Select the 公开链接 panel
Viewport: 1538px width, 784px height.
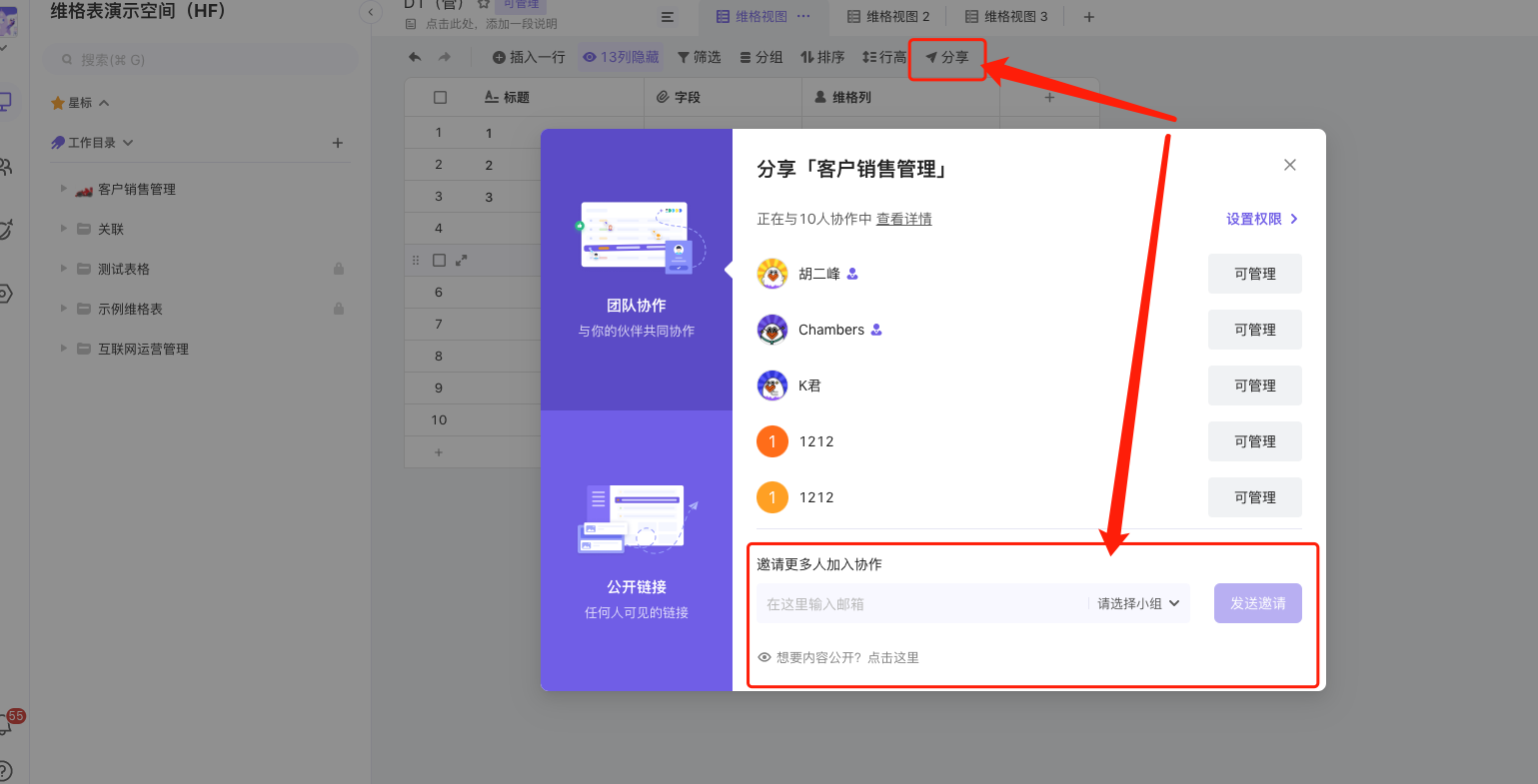pos(637,550)
